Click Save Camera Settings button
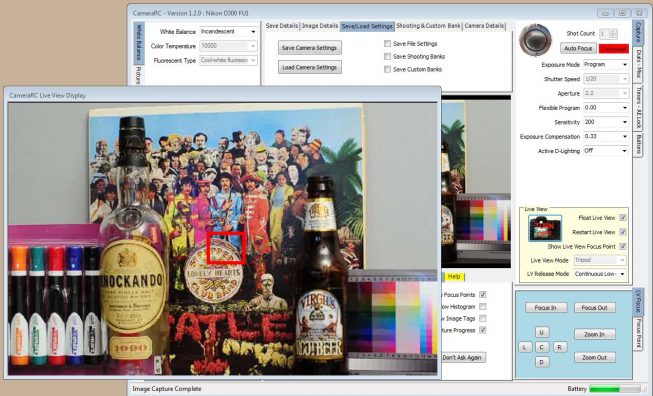 coord(309,48)
